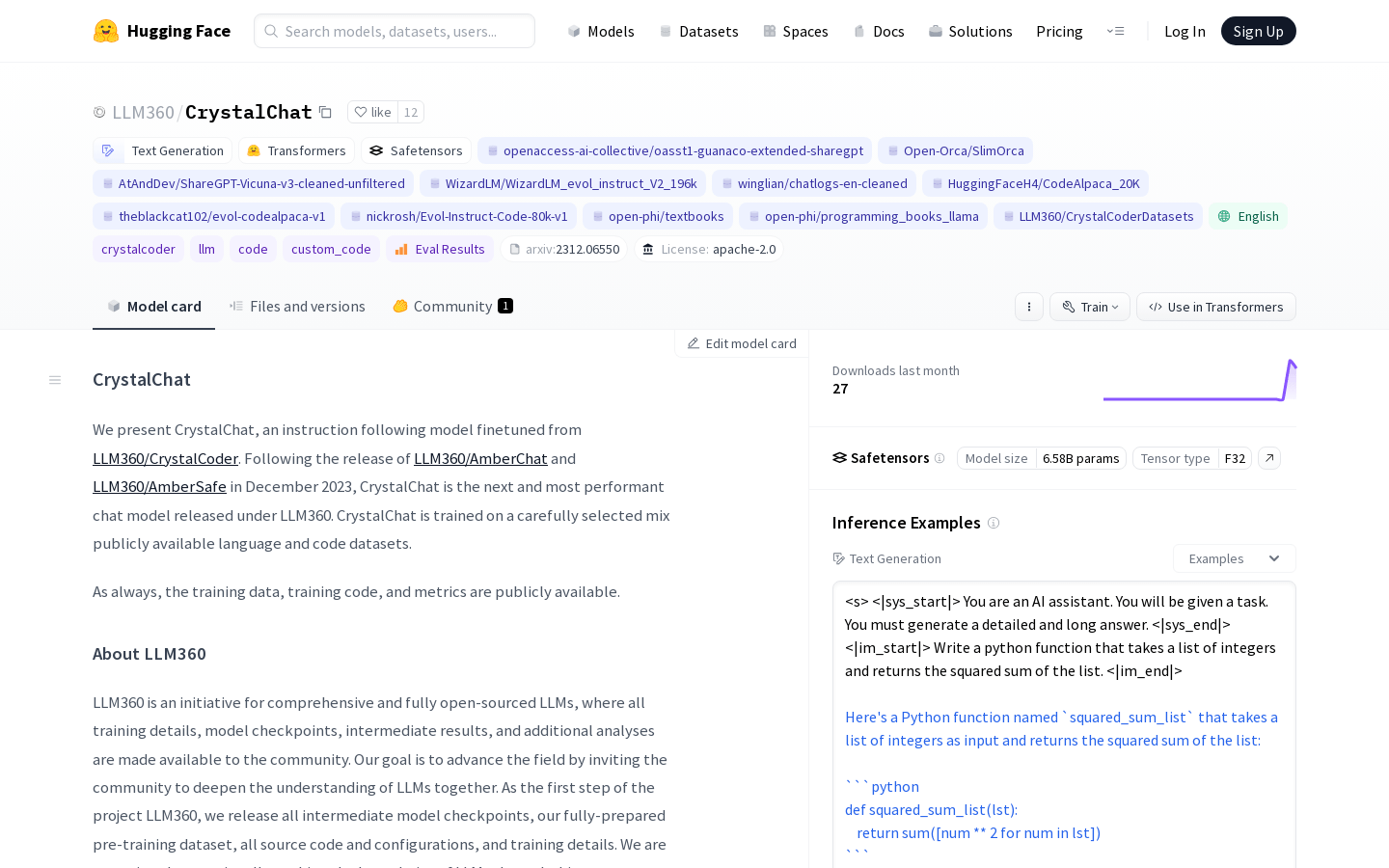Screen dimensions: 1389x868
Task: Click the LLM360 organization name in title
Action: (143, 113)
